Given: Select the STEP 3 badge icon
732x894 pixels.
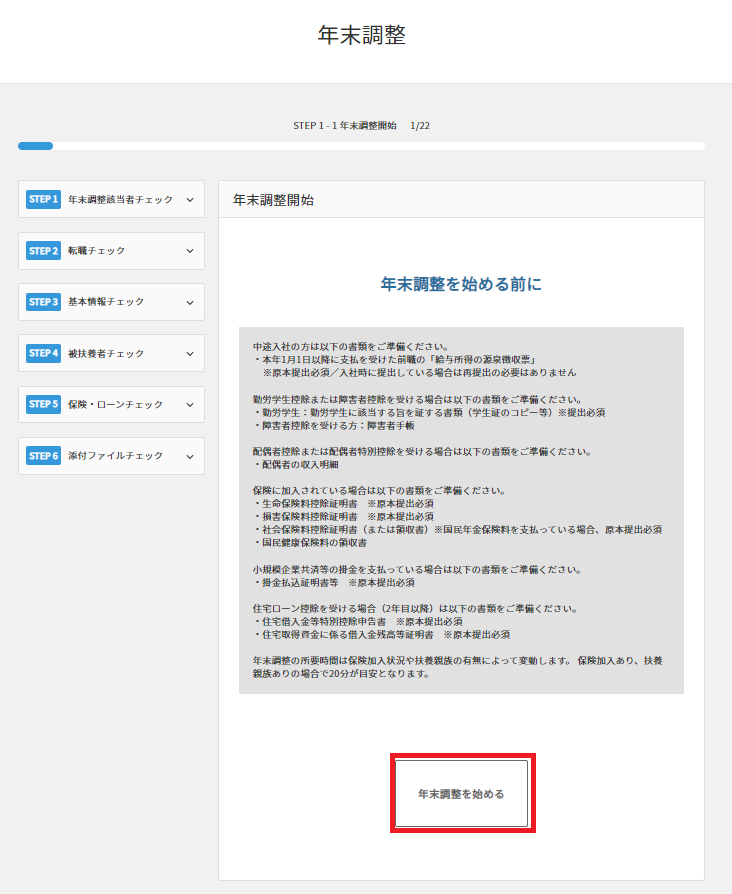Looking at the screenshot, I should [44, 302].
